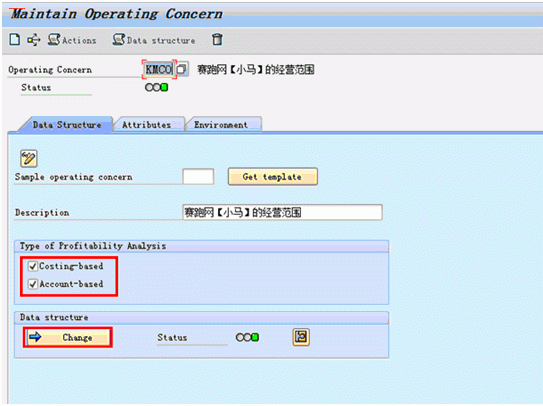Open the Data structure toolbar button
Screen dimensions: 543x406
[154, 40]
